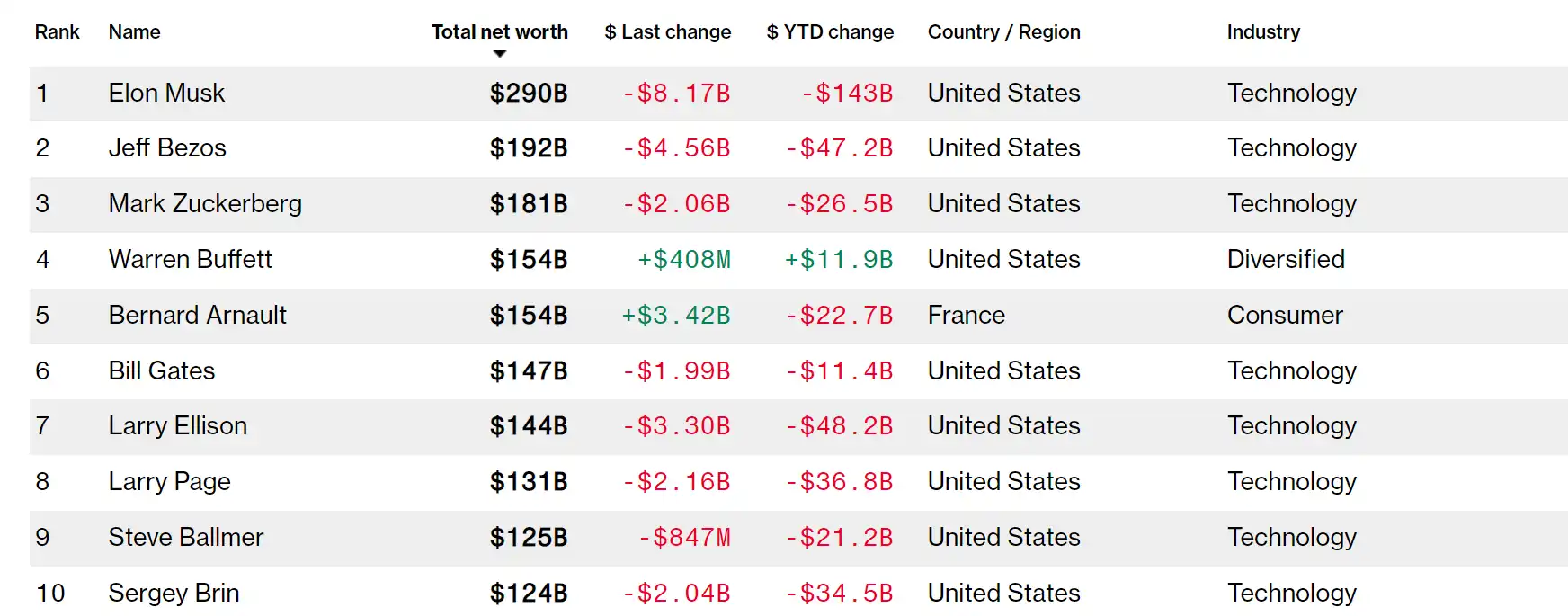The image size is (1568, 616).
Task: Click on Bill Gates name
Action: point(162,370)
